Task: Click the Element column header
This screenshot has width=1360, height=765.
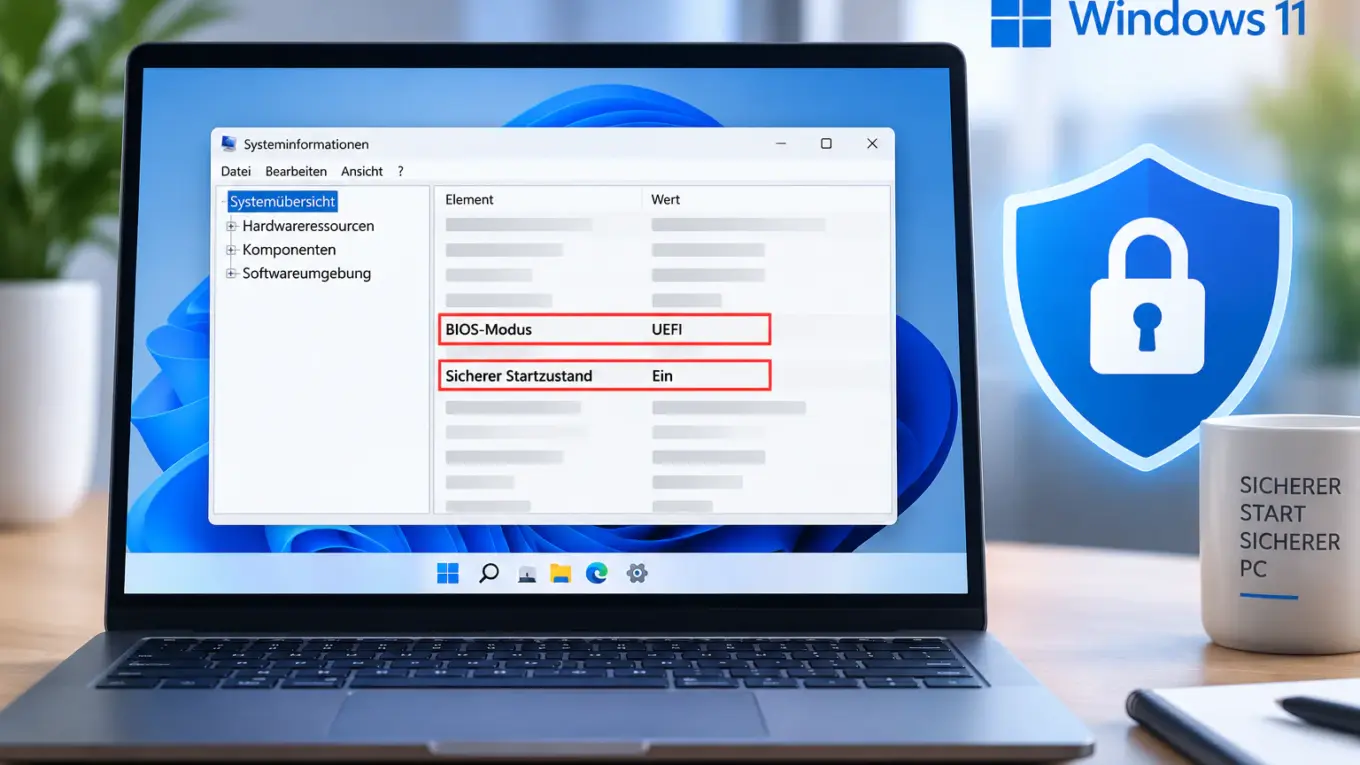Action: click(x=470, y=199)
